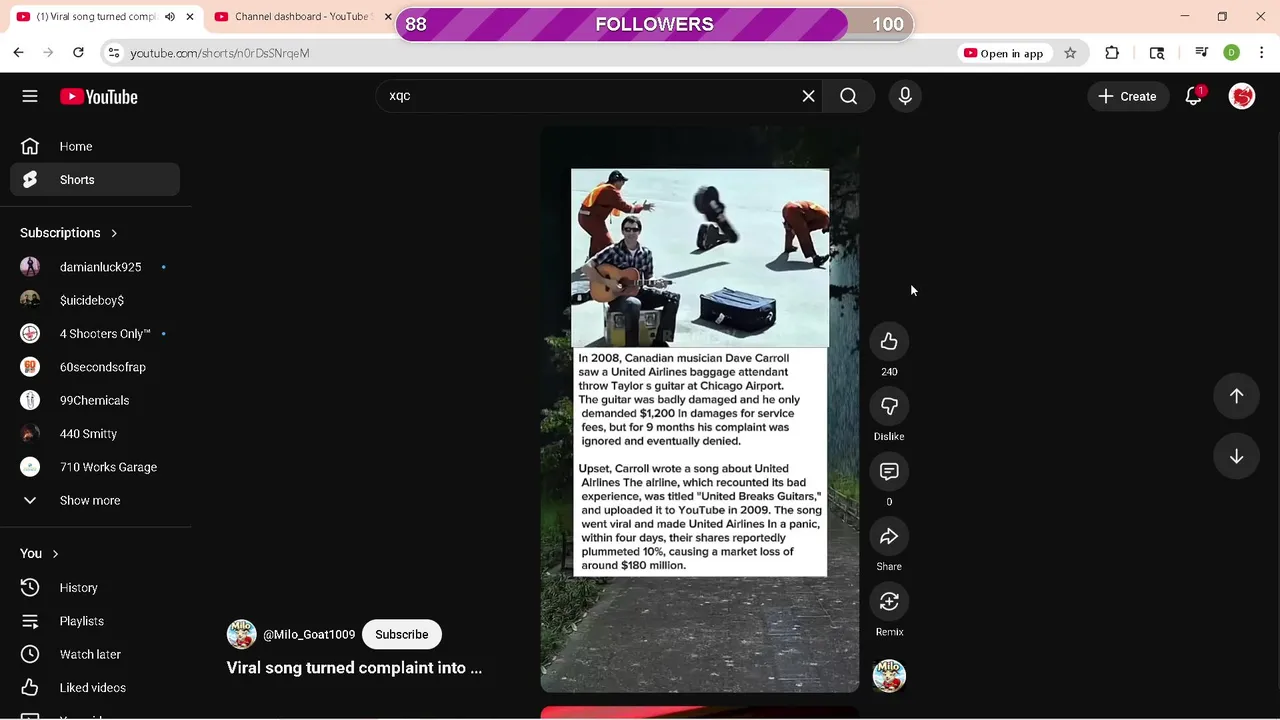The height and width of the screenshot is (720, 1280).
Task: Expand Show more subscriptions
Action: coord(95,500)
